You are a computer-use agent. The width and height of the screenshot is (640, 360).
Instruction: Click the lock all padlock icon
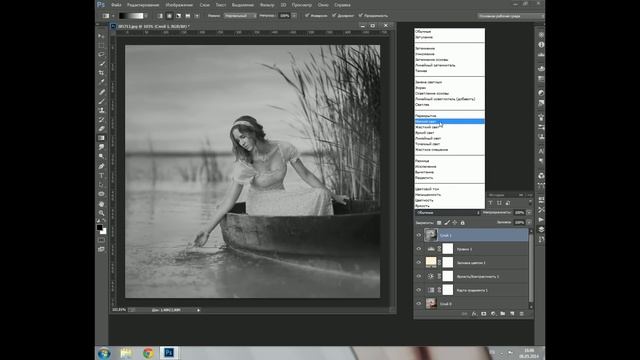pyautogui.click(x=462, y=223)
